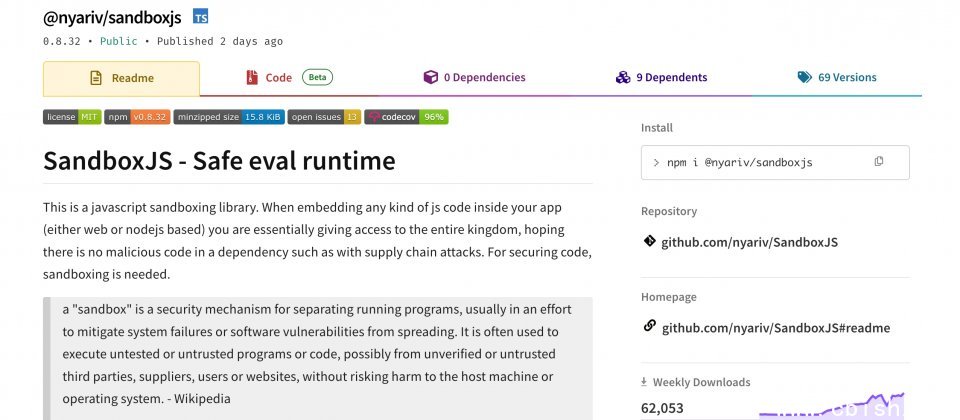View the 0 Dependencies tab

484,78
